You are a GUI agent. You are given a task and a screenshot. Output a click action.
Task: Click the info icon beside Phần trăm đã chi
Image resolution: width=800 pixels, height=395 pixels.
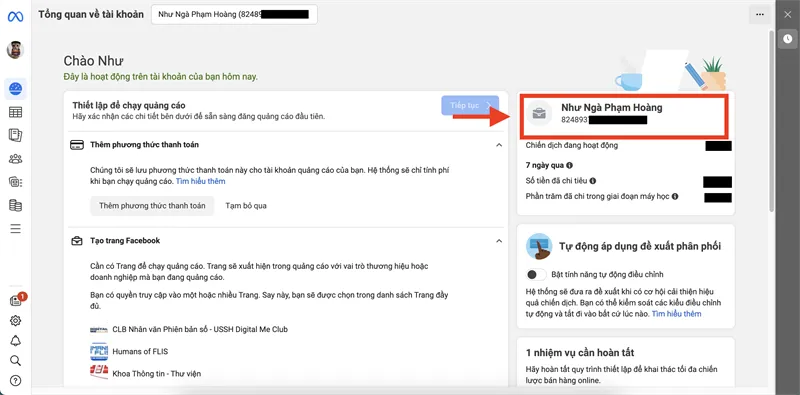(675, 196)
